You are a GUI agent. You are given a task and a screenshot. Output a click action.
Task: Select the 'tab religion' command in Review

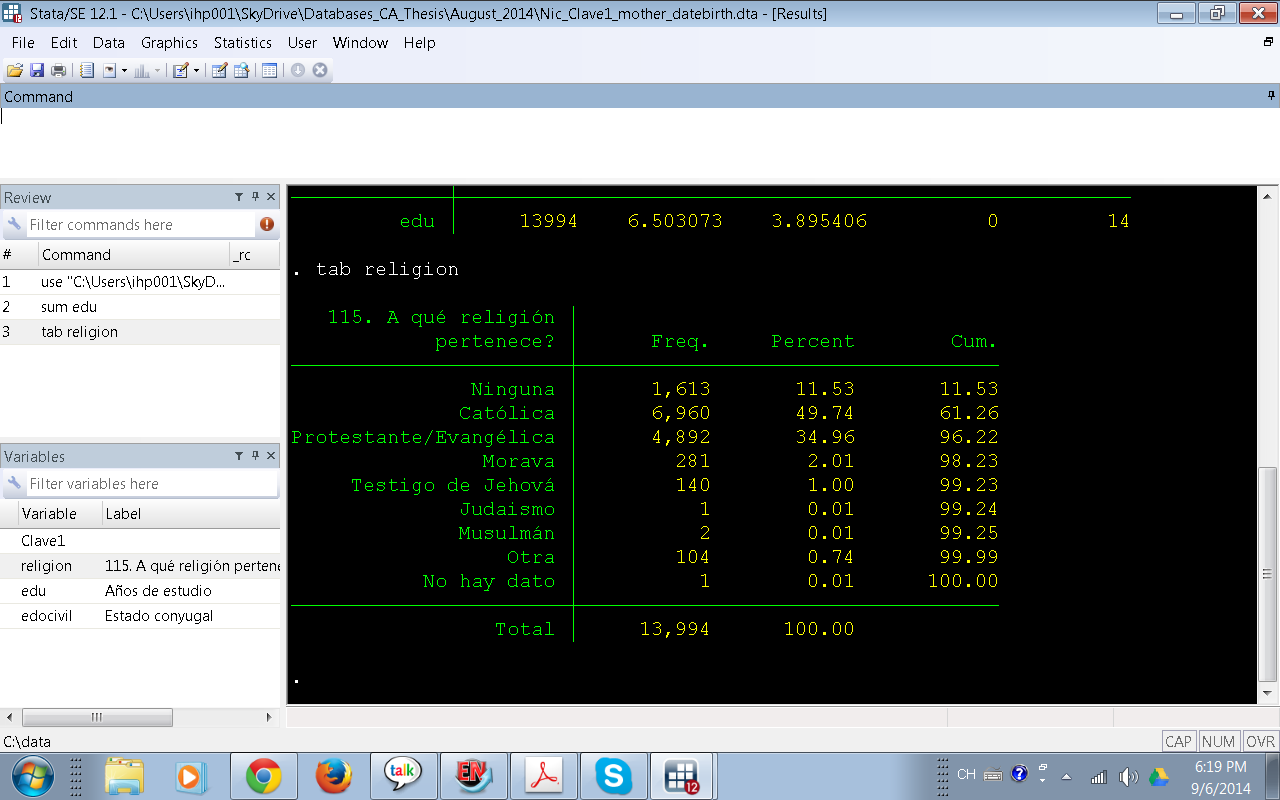pyautogui.click(x=140, y=332)
